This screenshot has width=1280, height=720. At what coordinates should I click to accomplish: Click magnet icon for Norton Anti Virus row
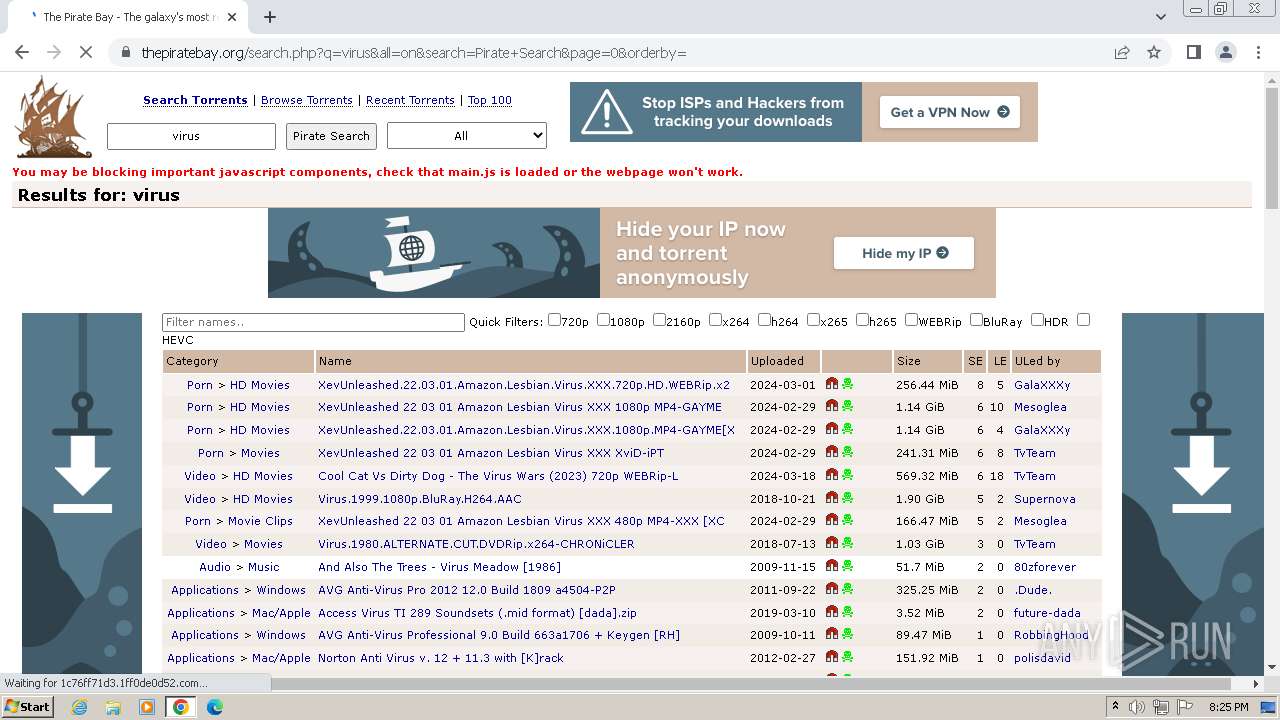click(x=832, y=657)
